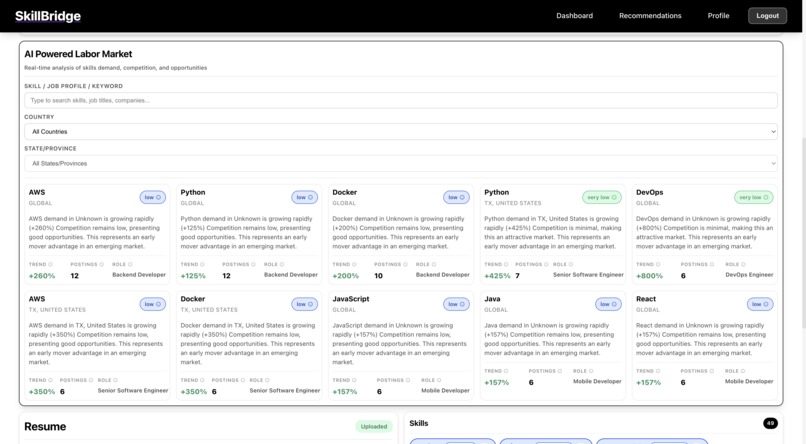The image size is (806, 444).
Task: Click the 'low' badge on Docker TX card
Action: (x=304, y=304)
